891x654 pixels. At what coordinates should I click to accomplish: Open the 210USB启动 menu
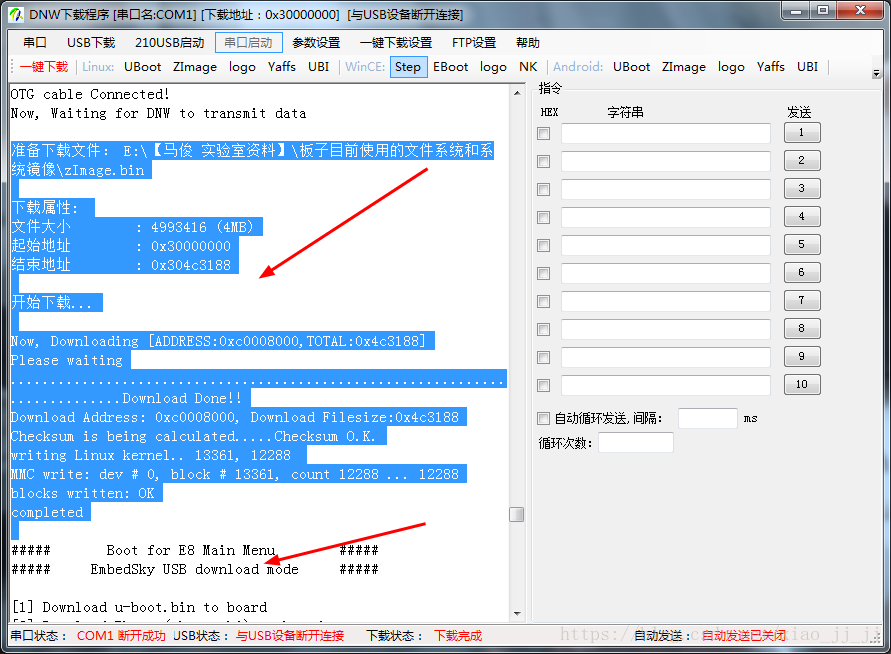point(169,43)
